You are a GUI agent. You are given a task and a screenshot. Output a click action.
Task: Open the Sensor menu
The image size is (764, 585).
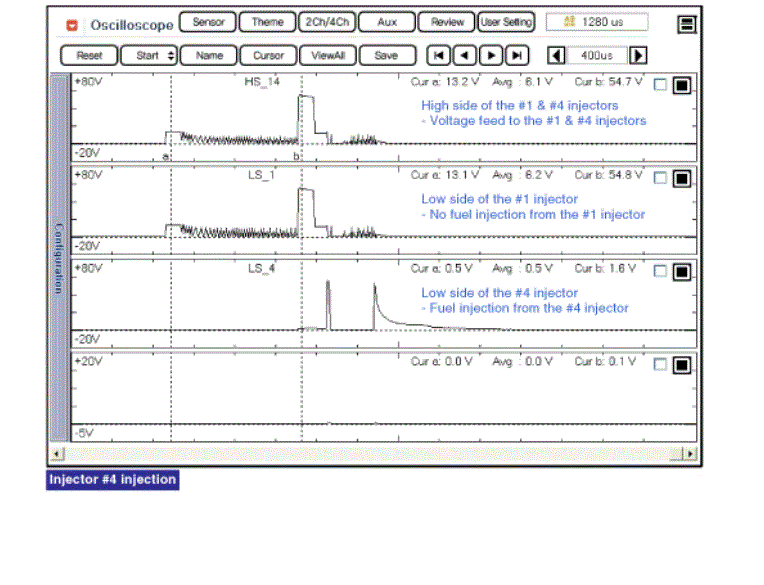(208, 22)
